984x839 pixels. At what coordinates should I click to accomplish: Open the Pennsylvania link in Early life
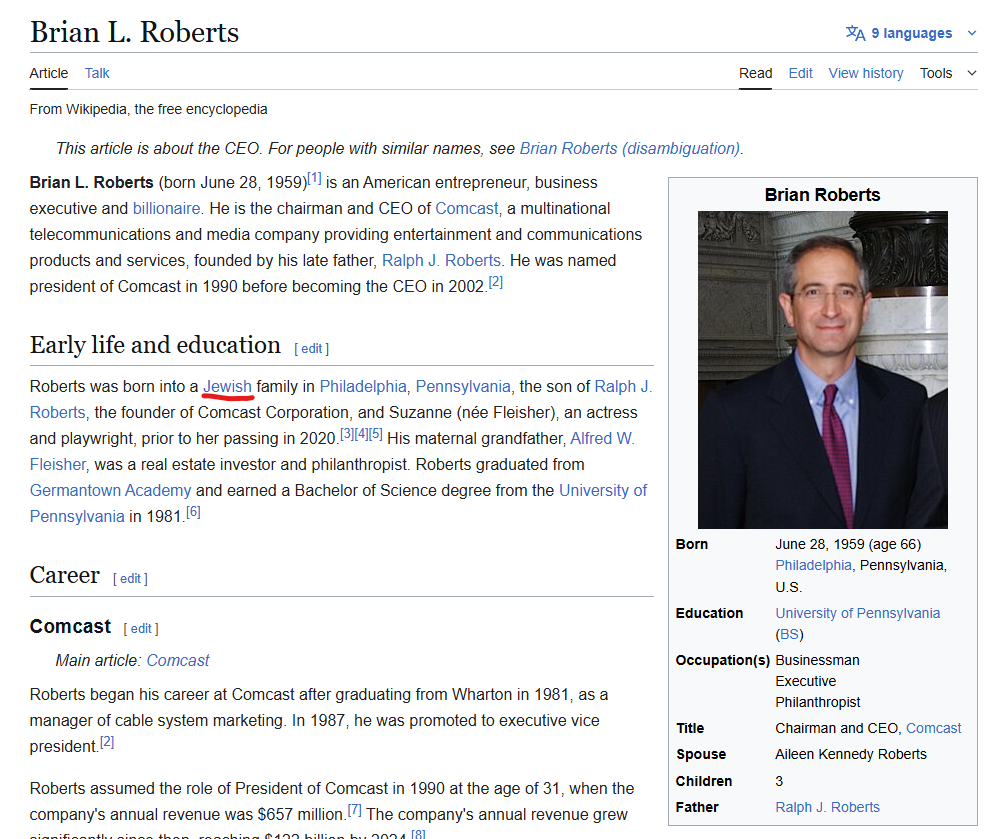463,387
